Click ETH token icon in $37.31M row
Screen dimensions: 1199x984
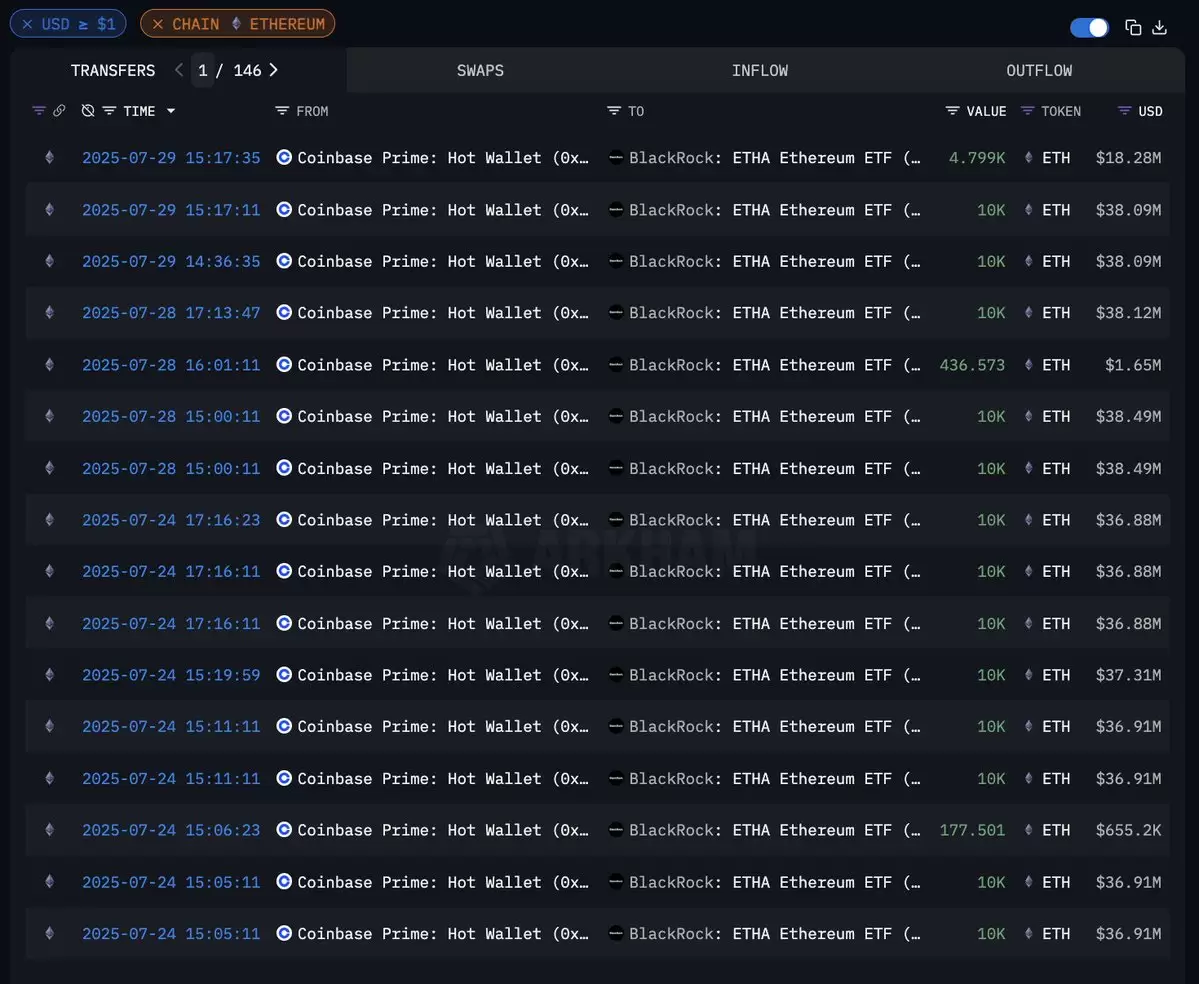click(1028, 675)
